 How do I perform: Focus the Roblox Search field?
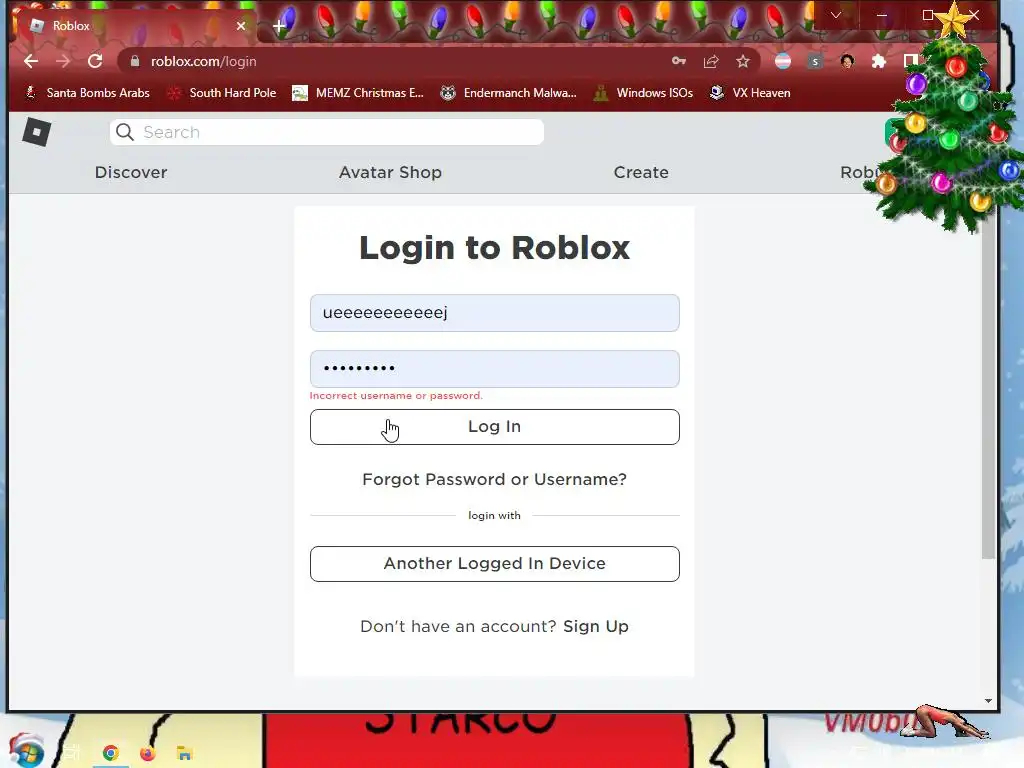327,133
